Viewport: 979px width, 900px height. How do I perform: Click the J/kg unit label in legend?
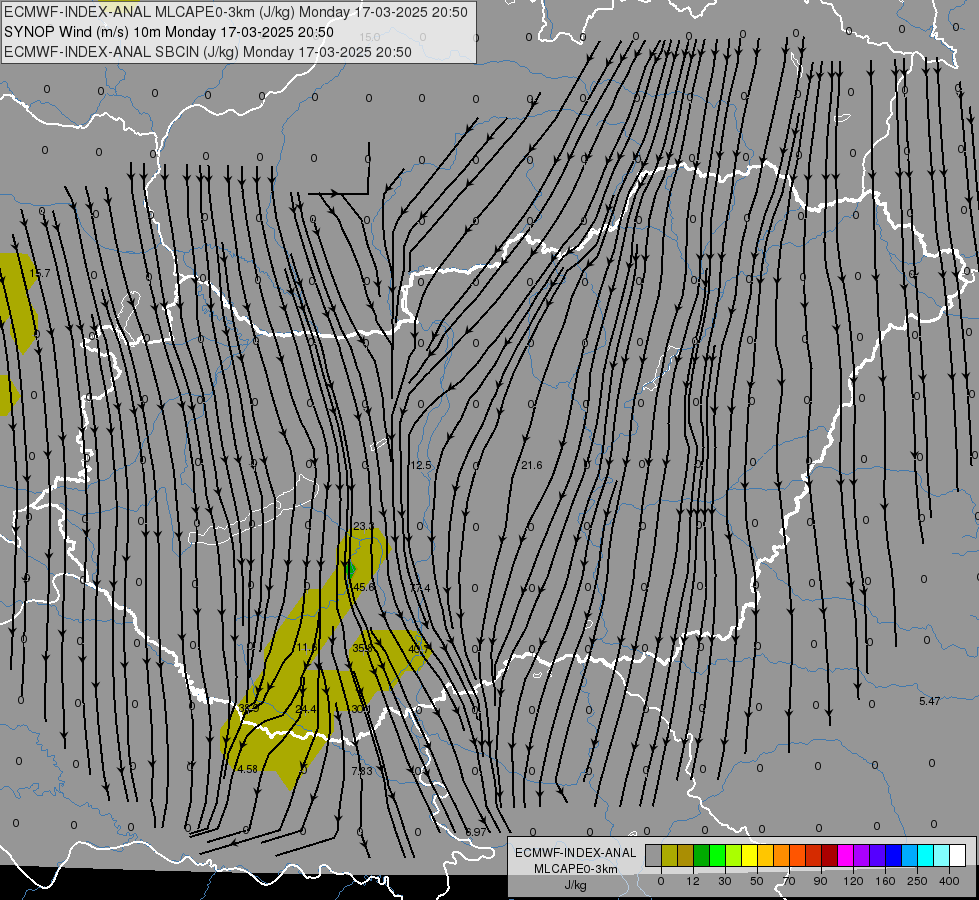pyautogui.click(x=576, y=886)
